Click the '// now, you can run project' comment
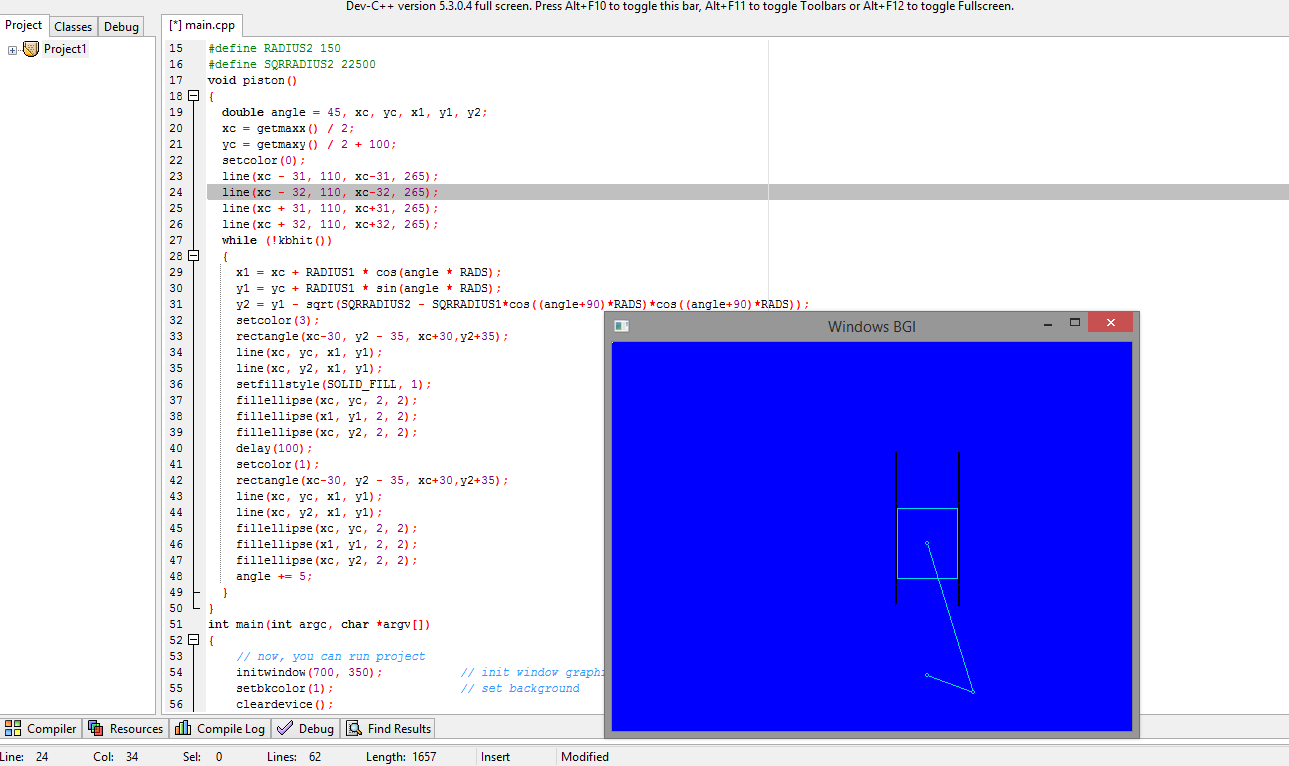Viewport: 1289px width, 766px height. pyautogui.click(x=331, y=656)
